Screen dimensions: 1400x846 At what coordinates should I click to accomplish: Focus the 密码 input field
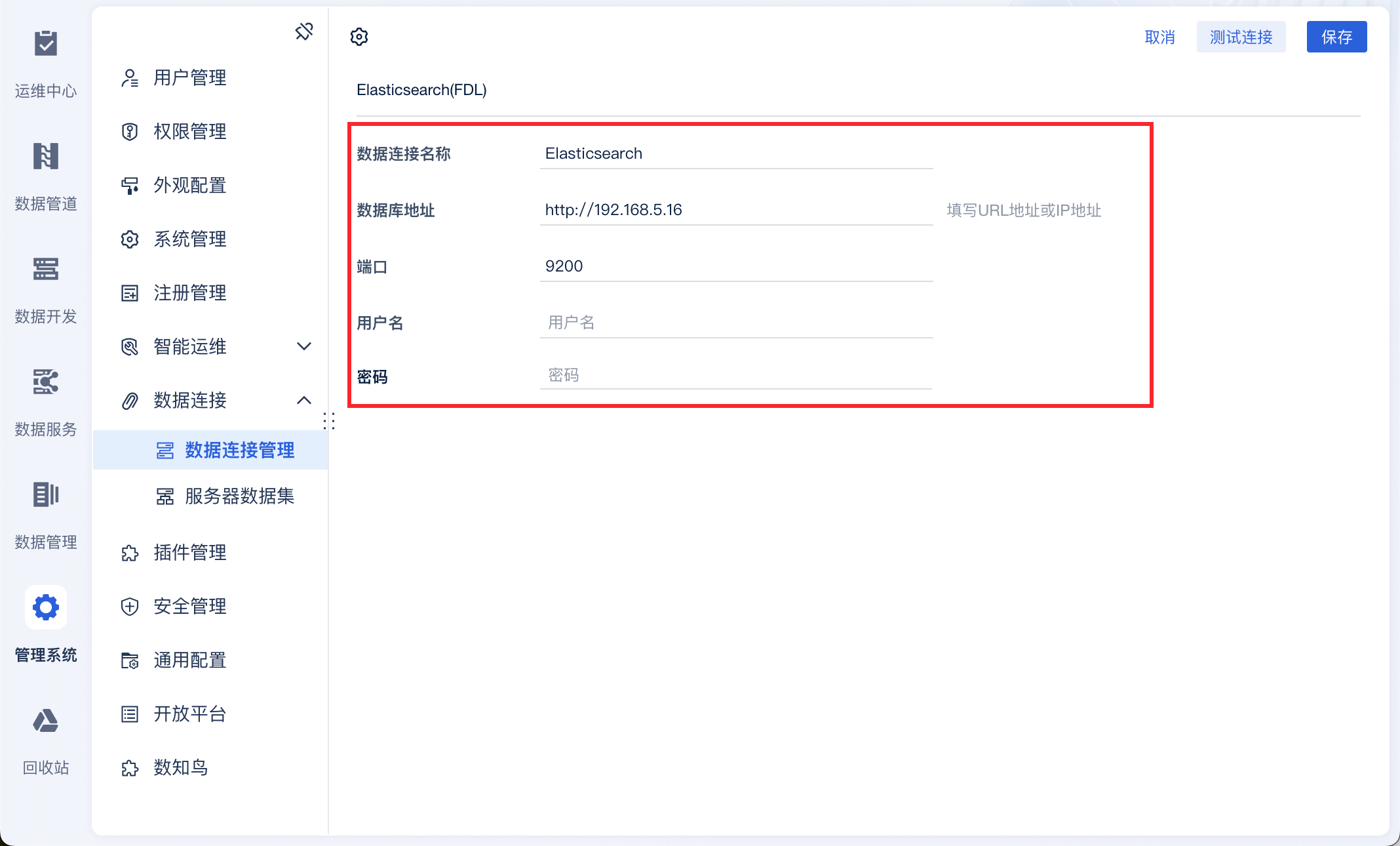pyautogui.click(x=736, y=375)
